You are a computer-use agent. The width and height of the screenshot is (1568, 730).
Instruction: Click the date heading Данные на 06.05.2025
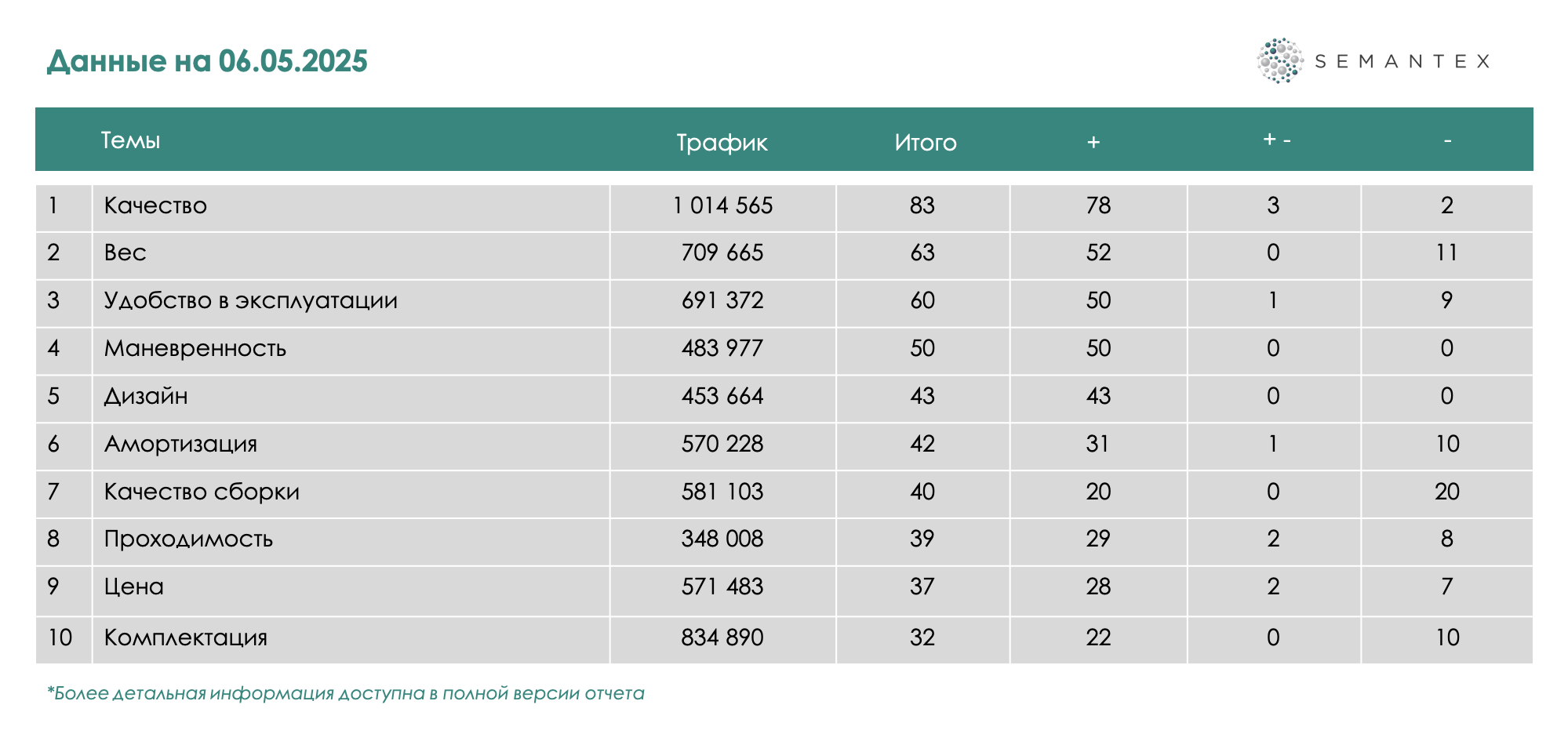[207, 61]
